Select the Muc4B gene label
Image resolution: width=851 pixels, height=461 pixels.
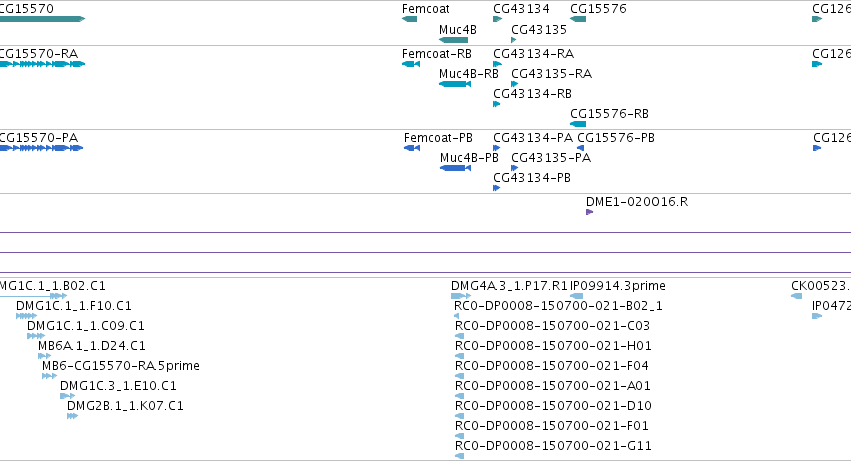tap(458, 30)
